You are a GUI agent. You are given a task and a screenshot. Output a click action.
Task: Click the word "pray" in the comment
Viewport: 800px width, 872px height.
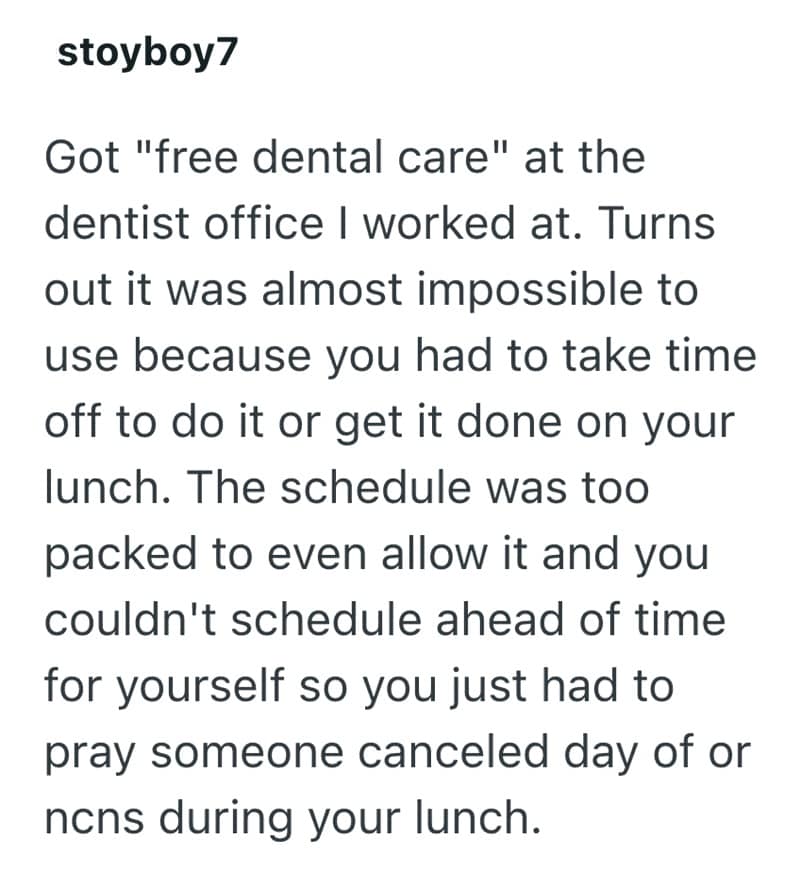(87, 751)
